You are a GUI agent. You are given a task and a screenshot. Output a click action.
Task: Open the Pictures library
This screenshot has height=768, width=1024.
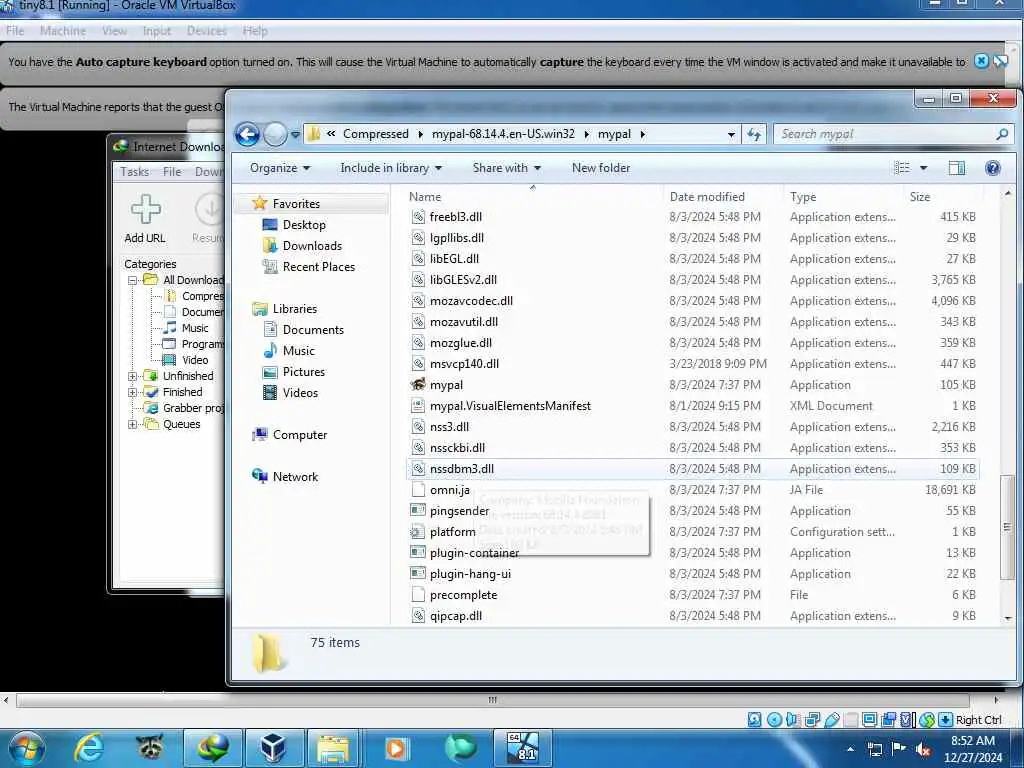pyautogui.click(x=294, y=372)
